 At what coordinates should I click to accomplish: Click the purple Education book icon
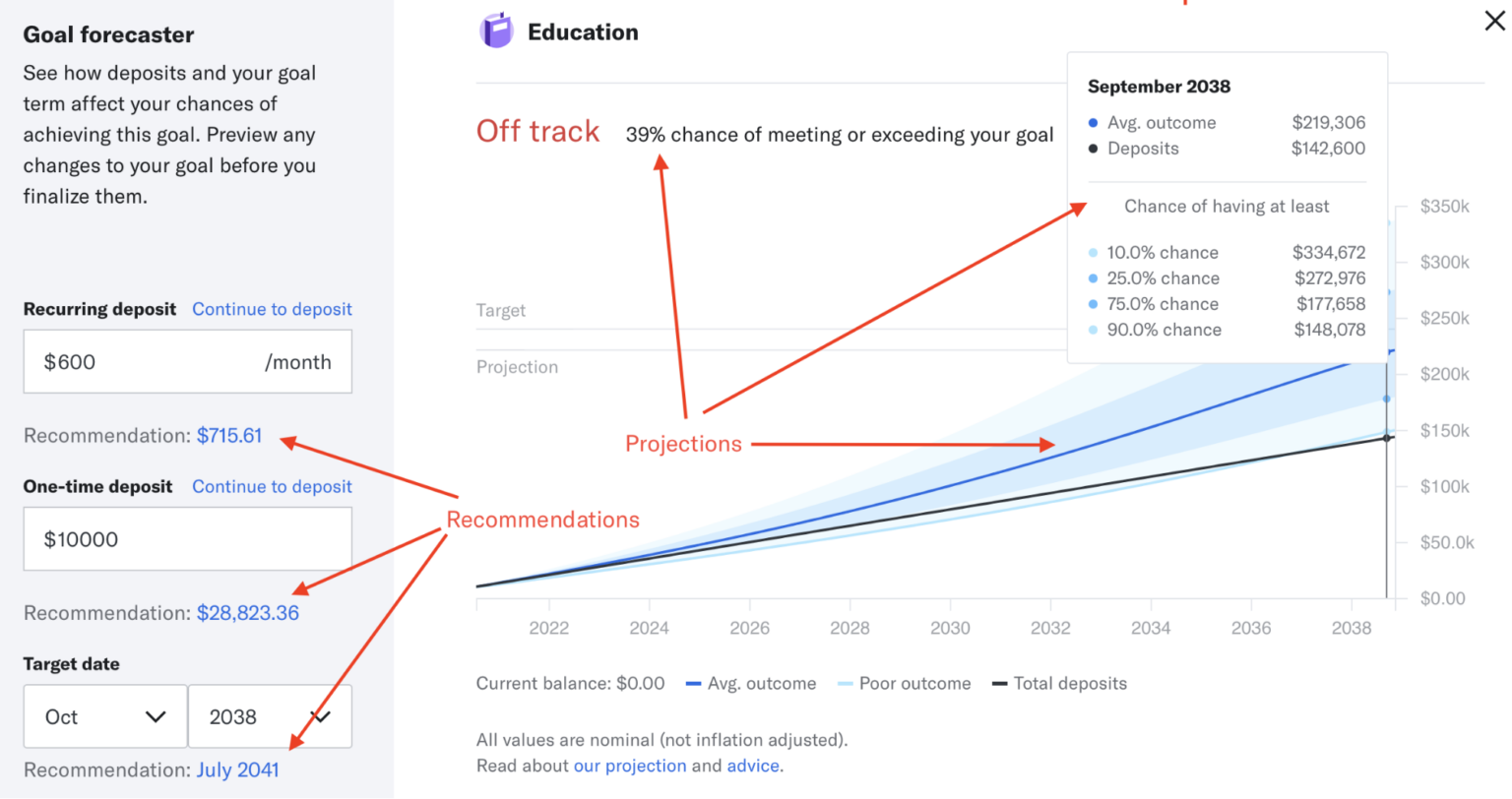tap(496, 31)
